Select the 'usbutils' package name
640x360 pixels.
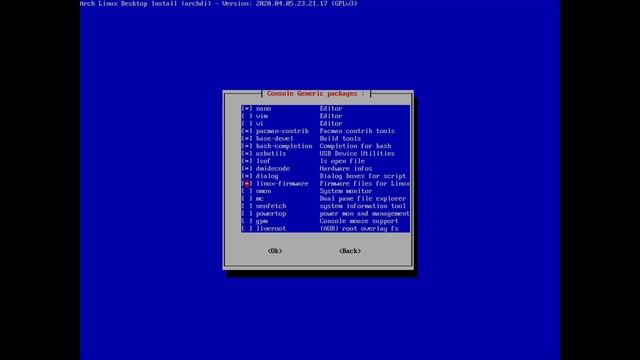click(x=271, y=153)
